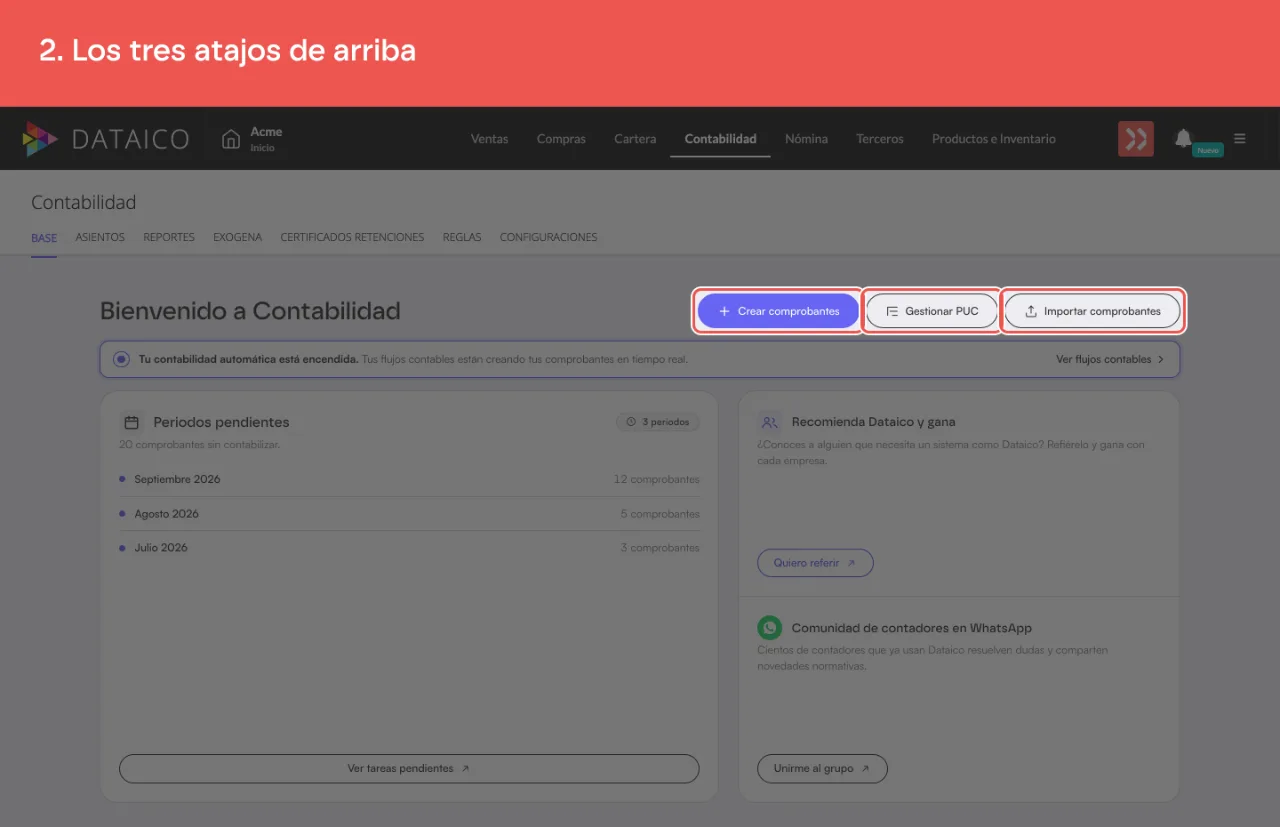The image size is (1280, 827).
Task: Click Importar comprobantes button
Action: [x=1093, y=311]
